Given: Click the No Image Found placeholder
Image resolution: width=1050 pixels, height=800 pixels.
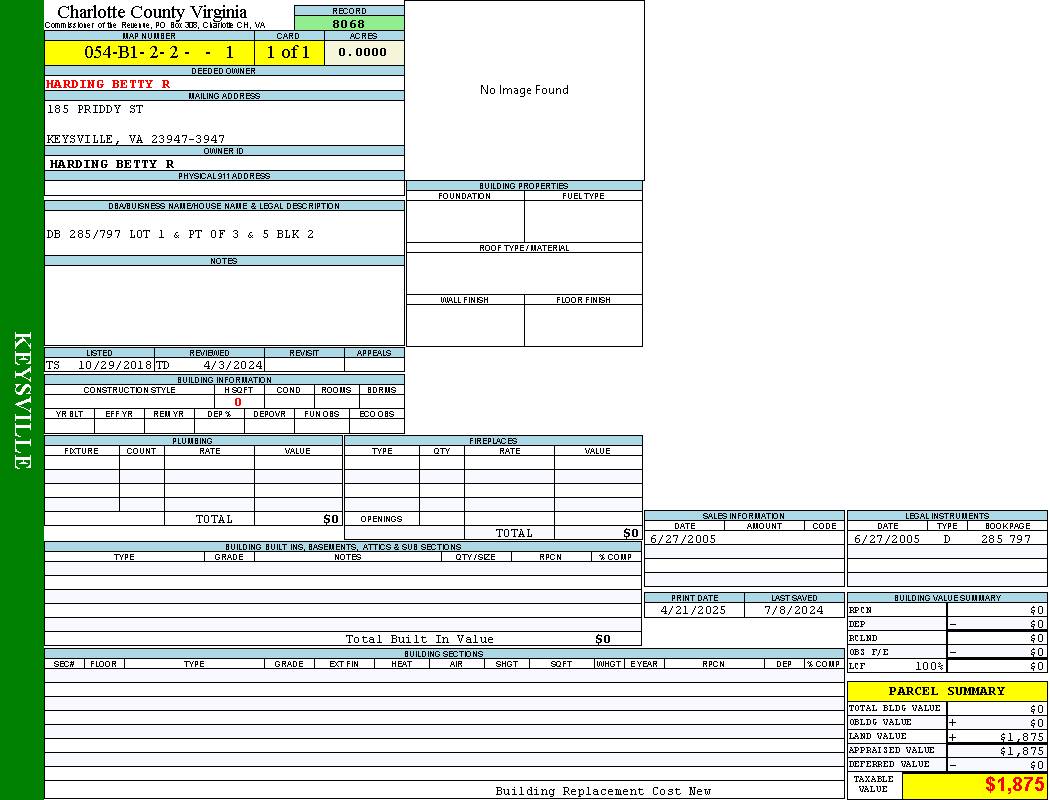Looking at the screenshot, I should [524, 90].
